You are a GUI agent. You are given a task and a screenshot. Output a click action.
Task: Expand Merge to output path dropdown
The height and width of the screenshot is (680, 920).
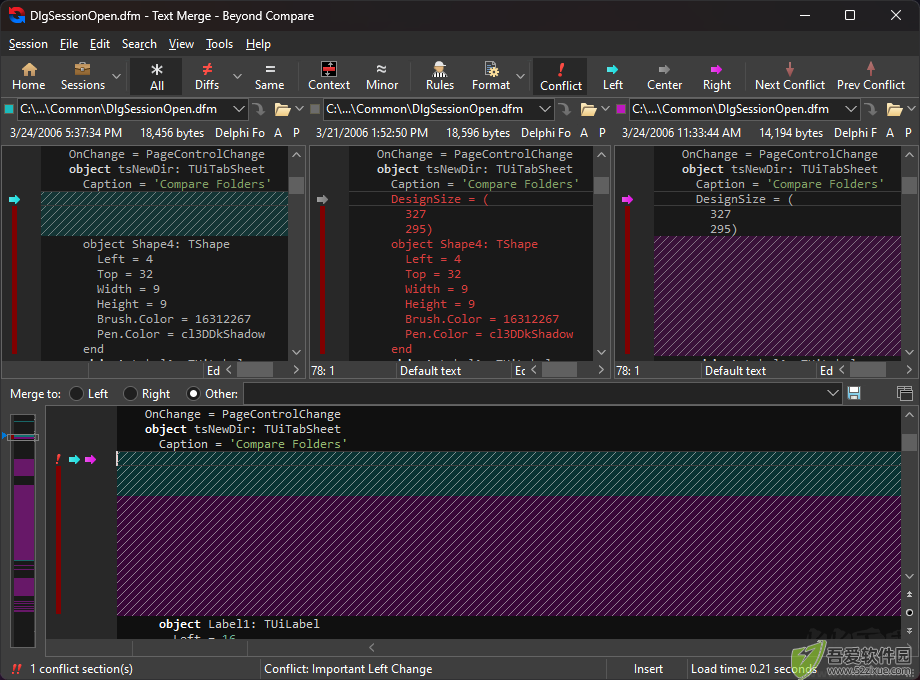point(832,393)
